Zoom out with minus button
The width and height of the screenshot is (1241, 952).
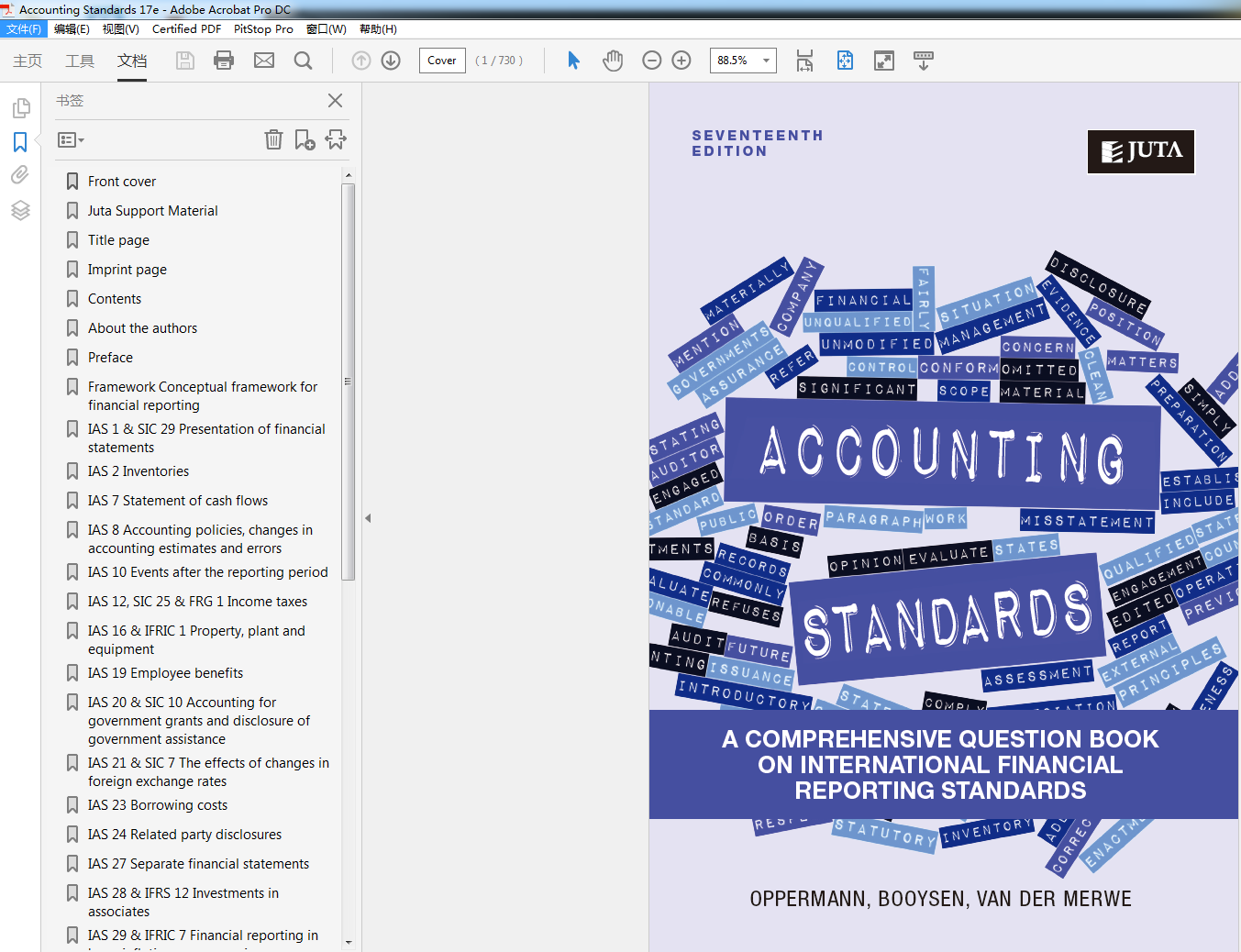652,61
